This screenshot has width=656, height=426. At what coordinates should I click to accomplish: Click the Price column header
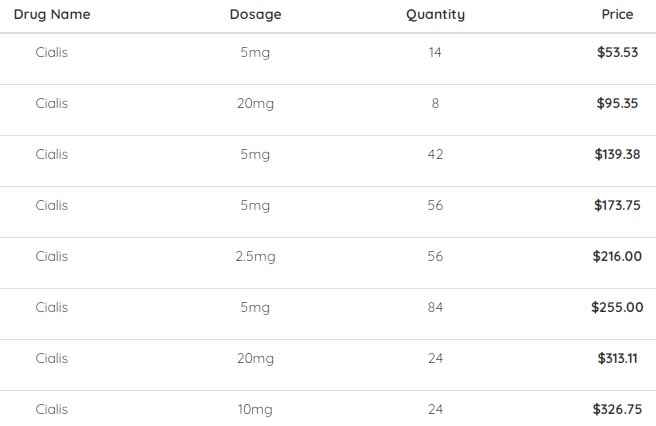pyautogui.click(x=617, y=15)
